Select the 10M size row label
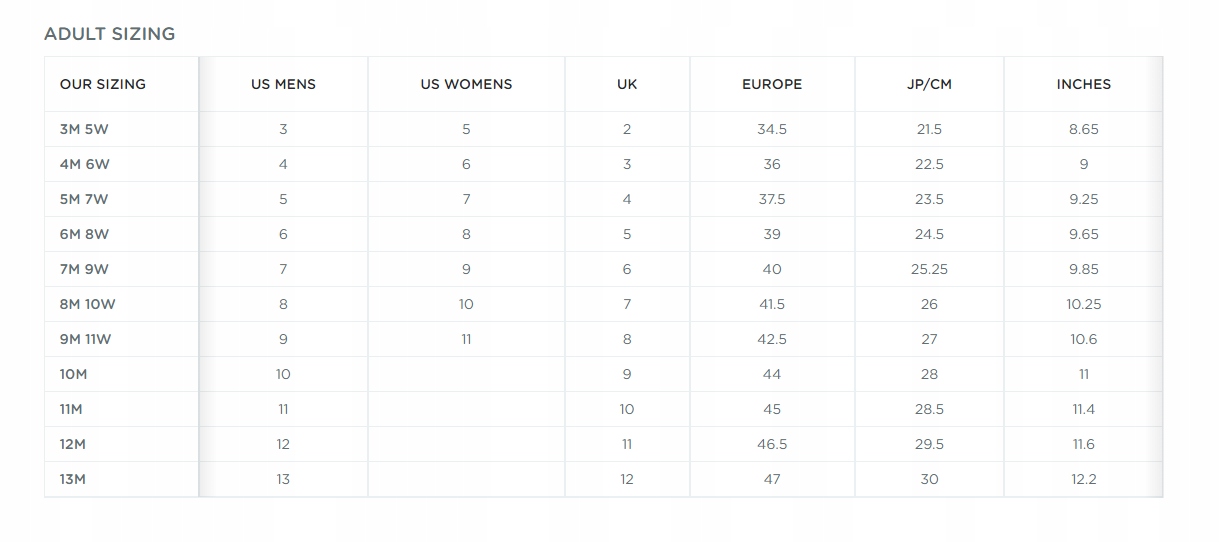 tap(74, 375)
